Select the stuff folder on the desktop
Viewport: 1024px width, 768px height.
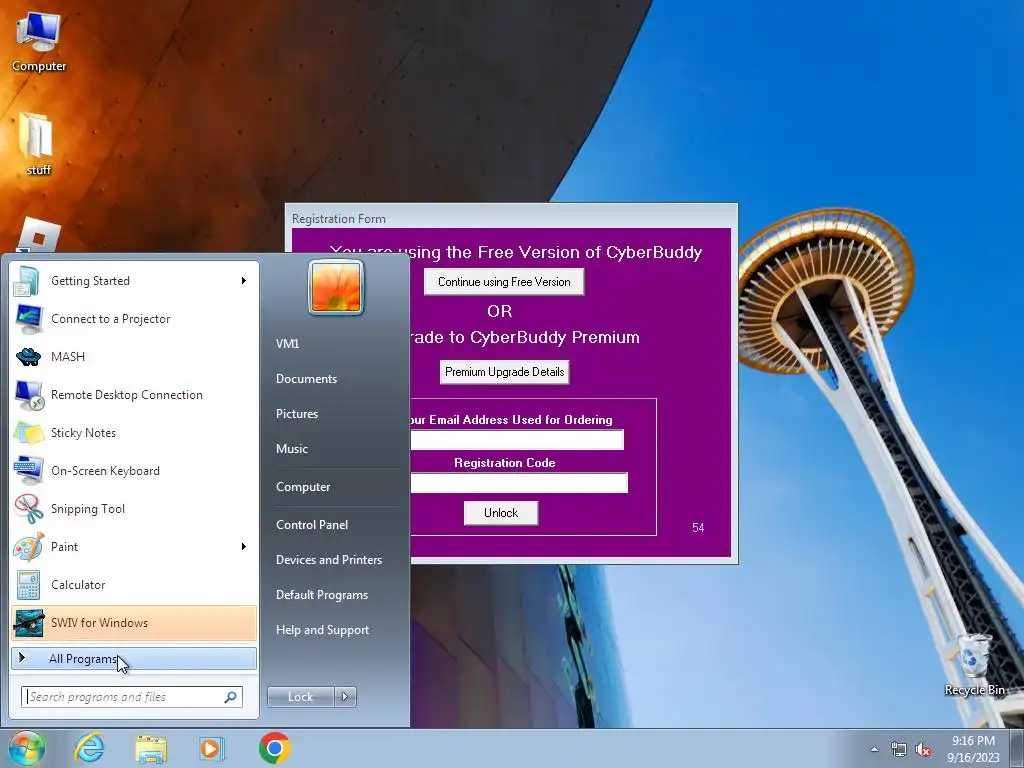(38, 144)
